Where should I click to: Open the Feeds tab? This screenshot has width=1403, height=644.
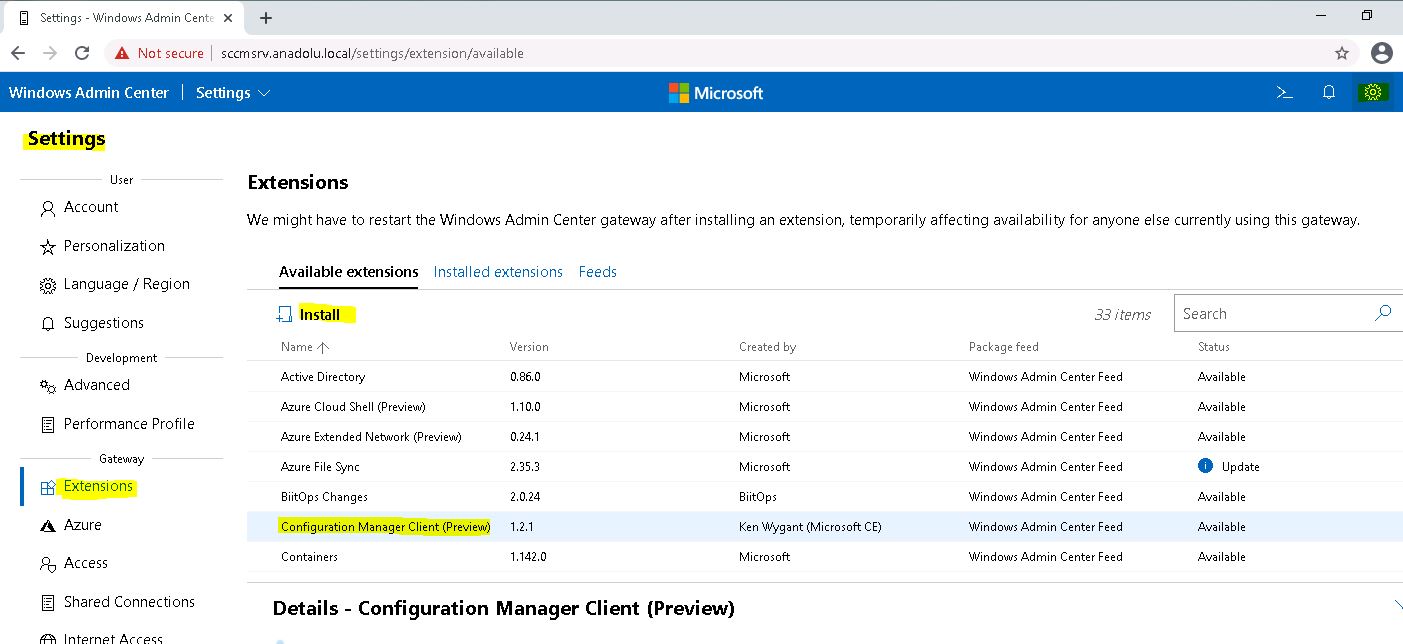pyautogui.click(x=597, y=271)
